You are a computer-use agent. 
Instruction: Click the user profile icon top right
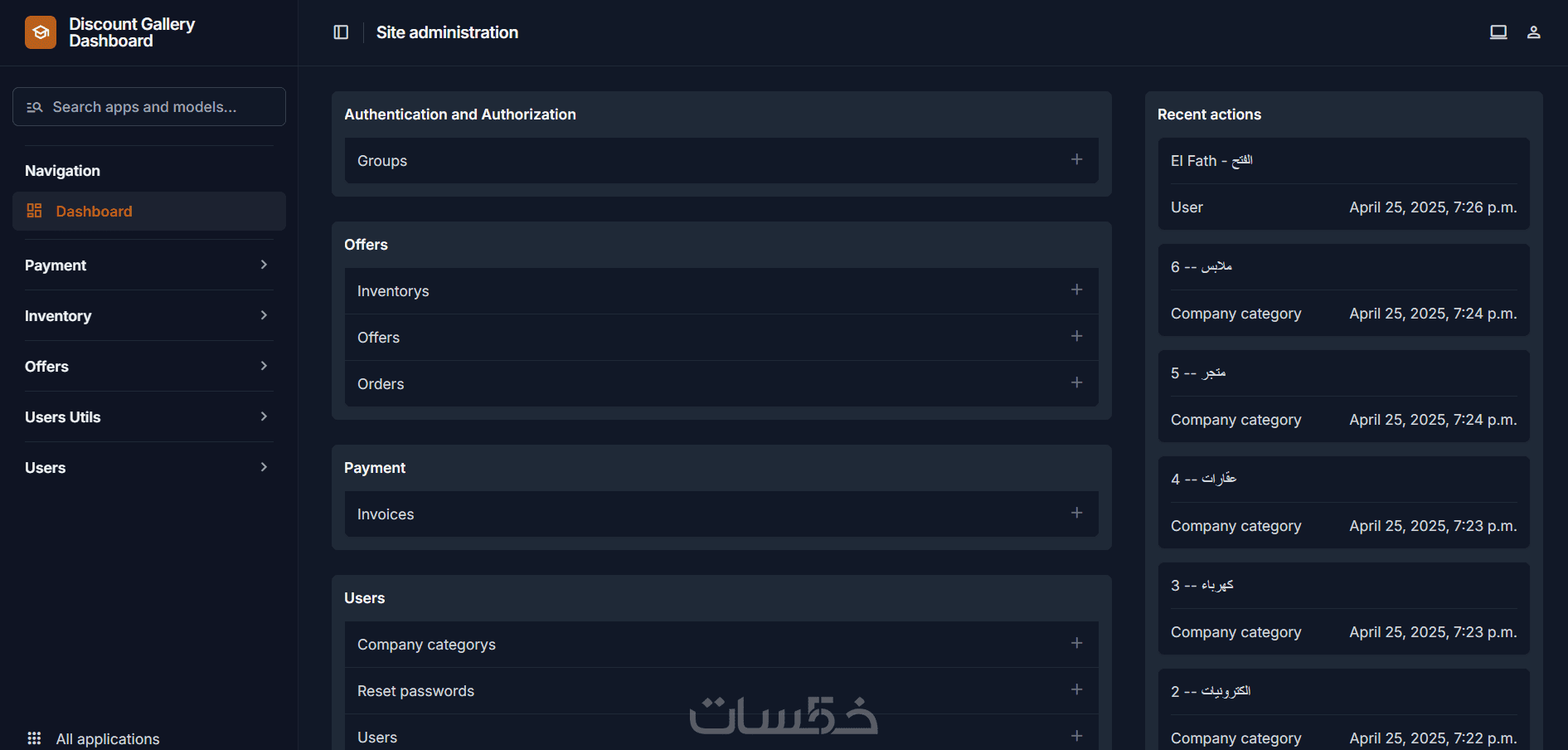point(1533,32)
